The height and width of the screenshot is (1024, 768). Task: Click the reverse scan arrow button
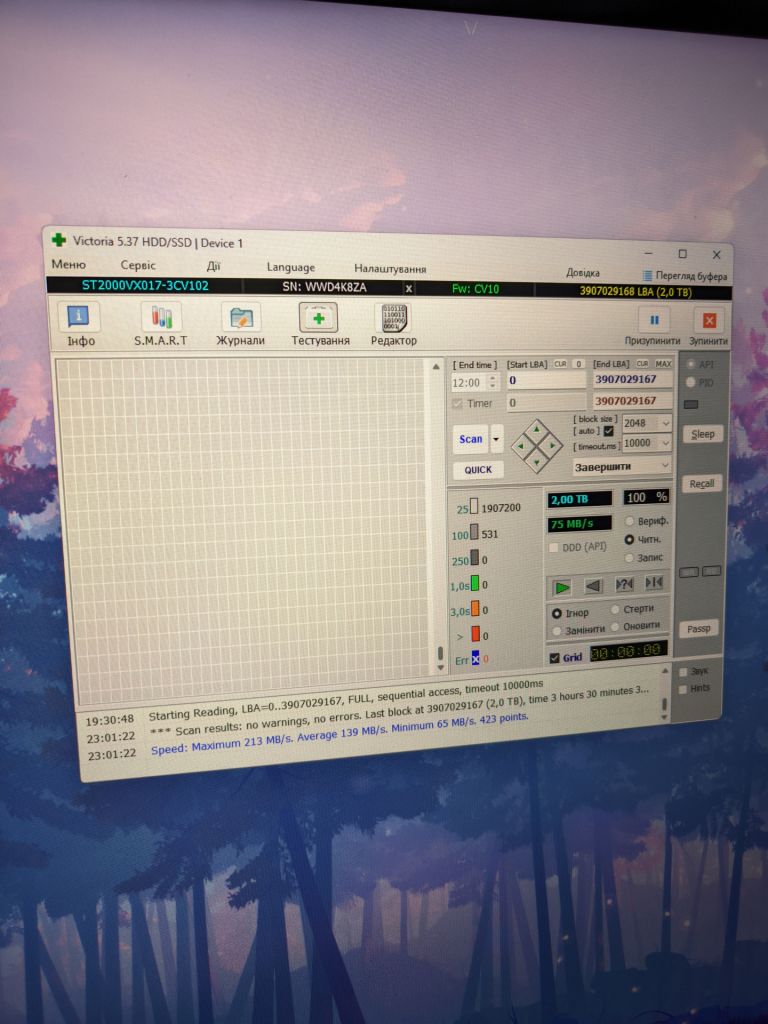[x=593, y=586]
